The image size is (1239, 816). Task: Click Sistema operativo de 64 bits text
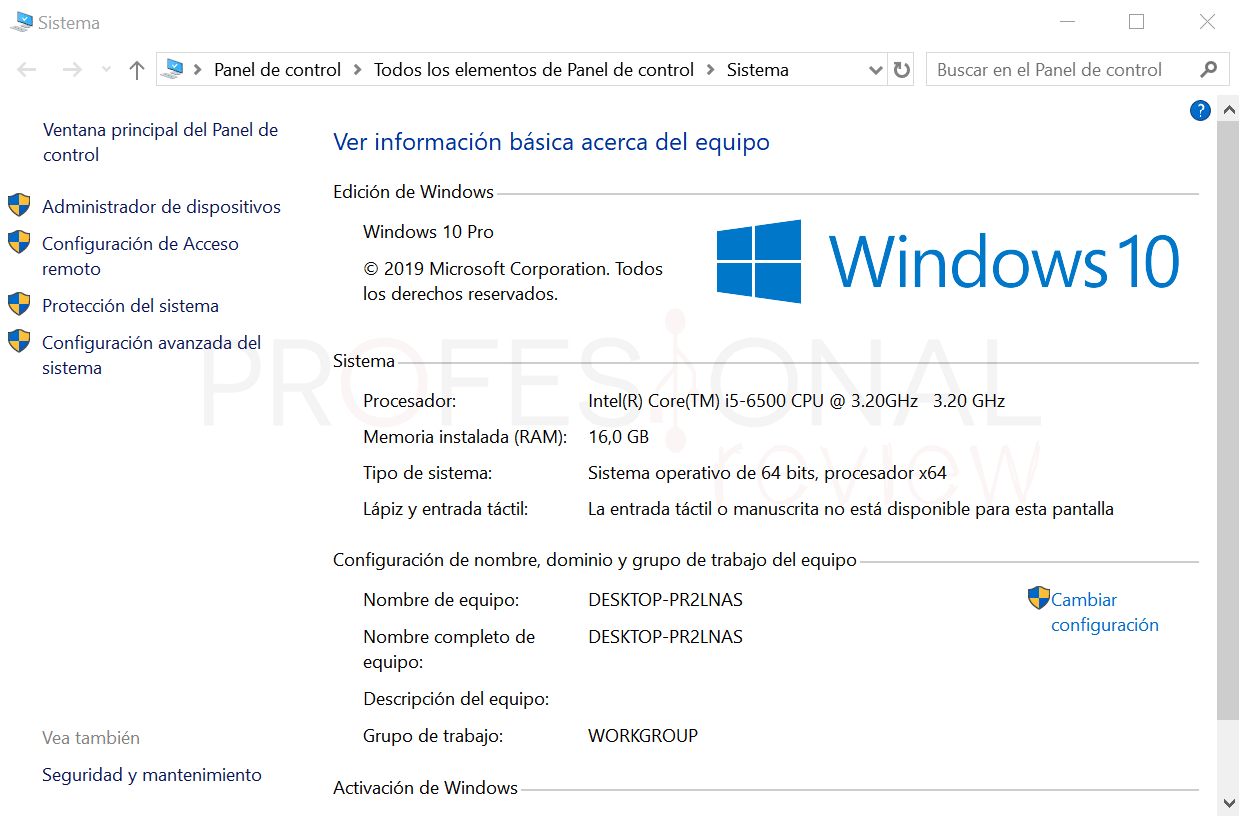click(x=767, y=473)
